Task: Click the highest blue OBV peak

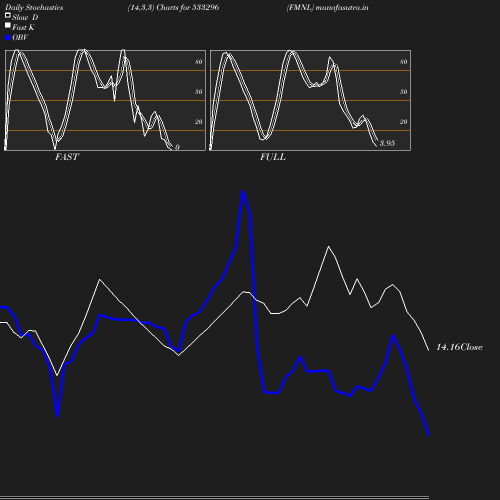Action: [243, 191]
